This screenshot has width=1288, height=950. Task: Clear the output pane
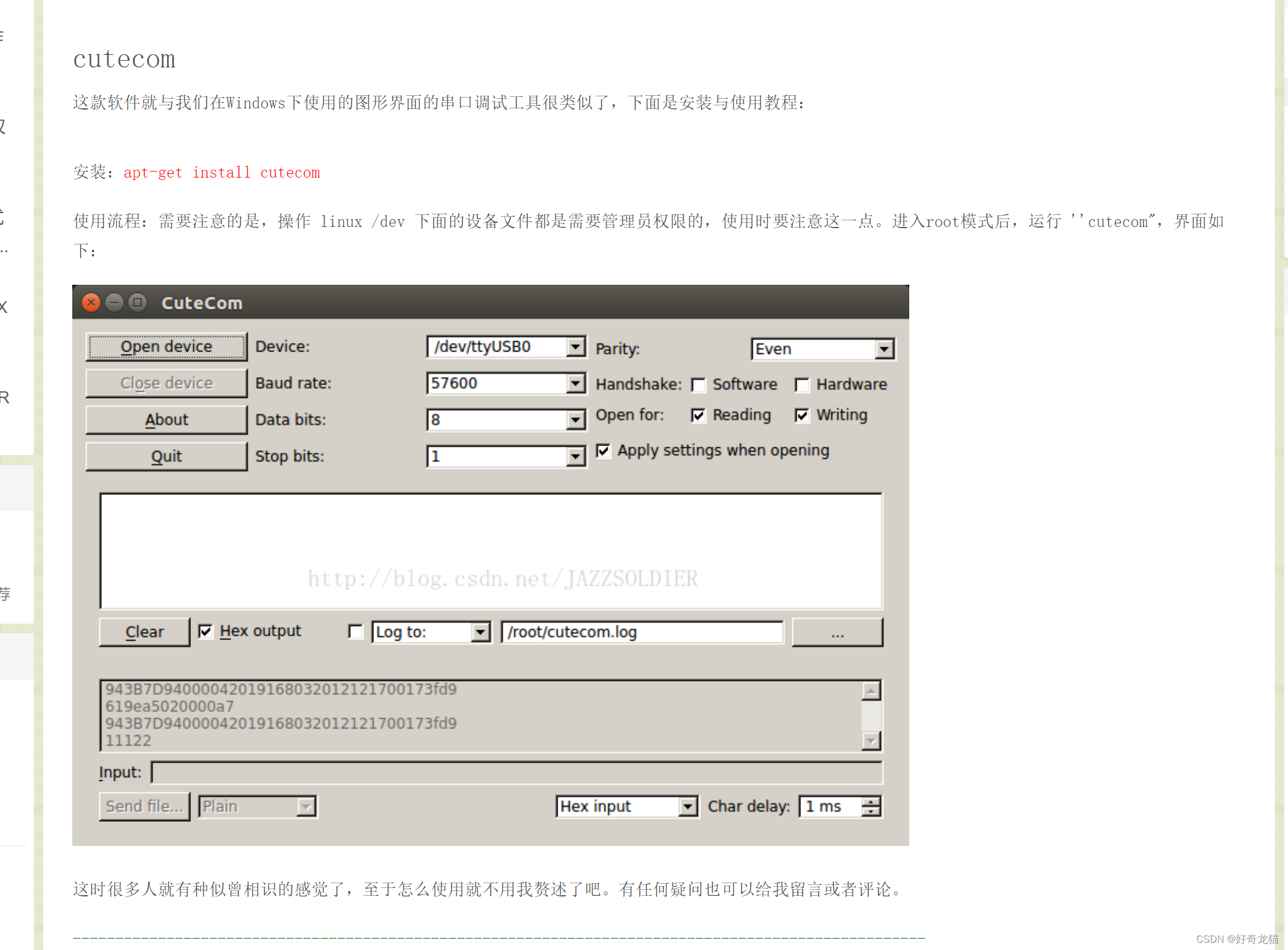click(x=145, y=632)
